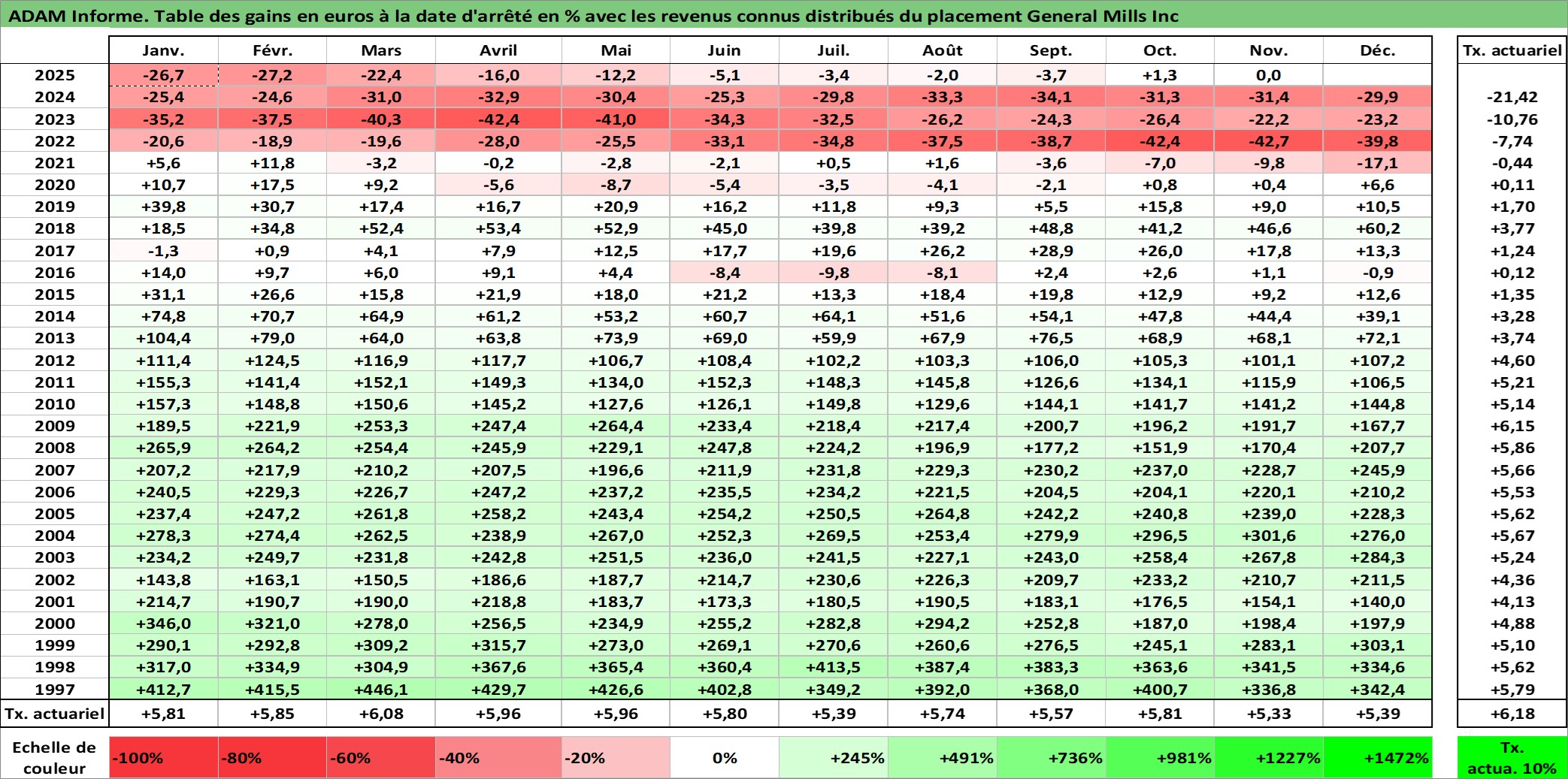The image size is (1568, 779).
Task: Click the 'Tx. actua. 10%' green box
Action: pyautogui.click(x=1512, y=757)
